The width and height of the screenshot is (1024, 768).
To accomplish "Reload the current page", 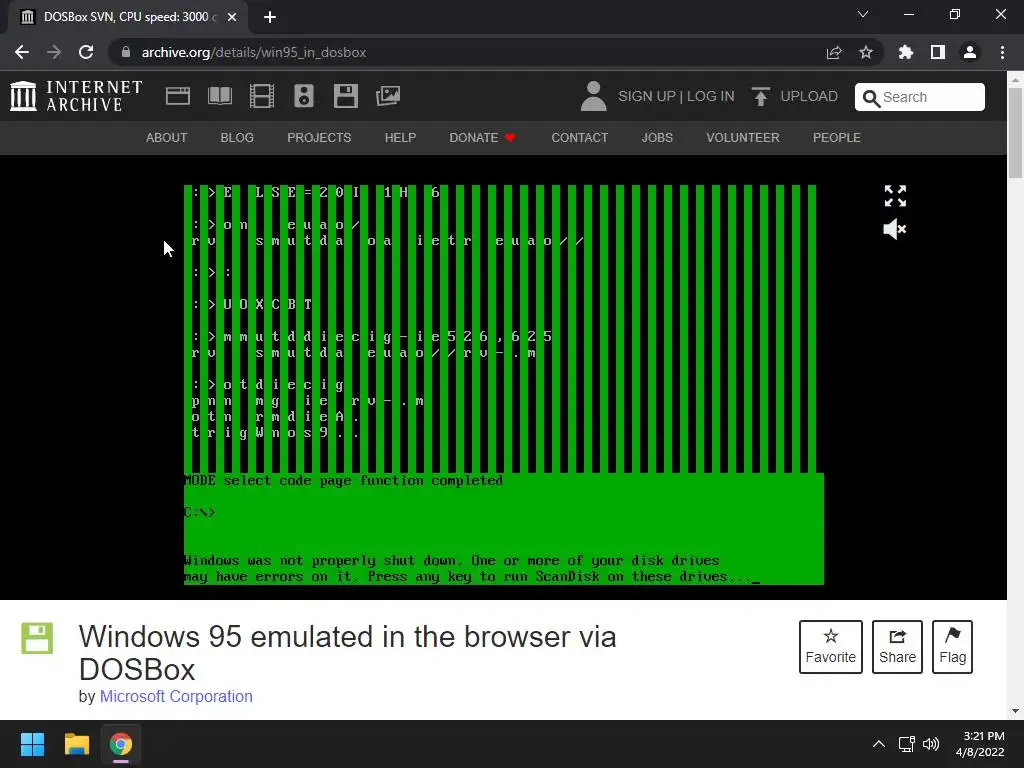I will point(86,52).
